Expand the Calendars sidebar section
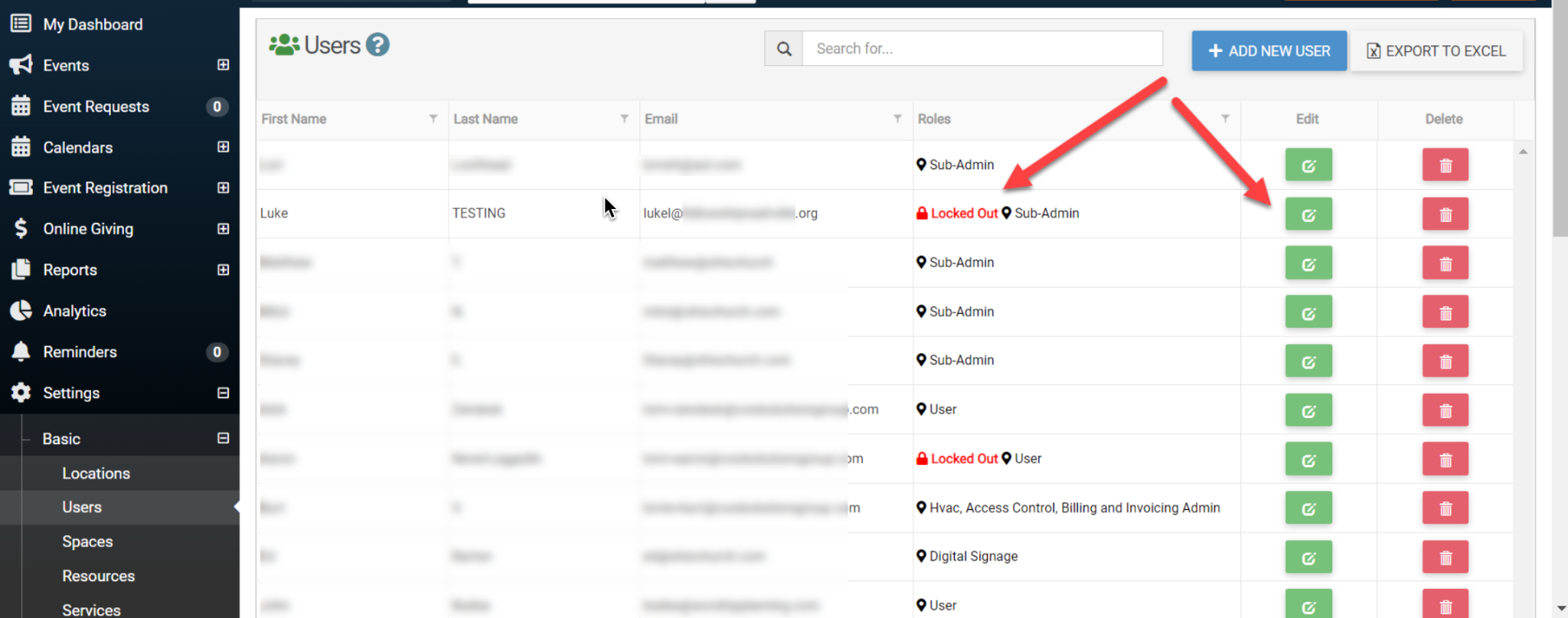Screen dimensions: 1568x618 coord(223,147)
